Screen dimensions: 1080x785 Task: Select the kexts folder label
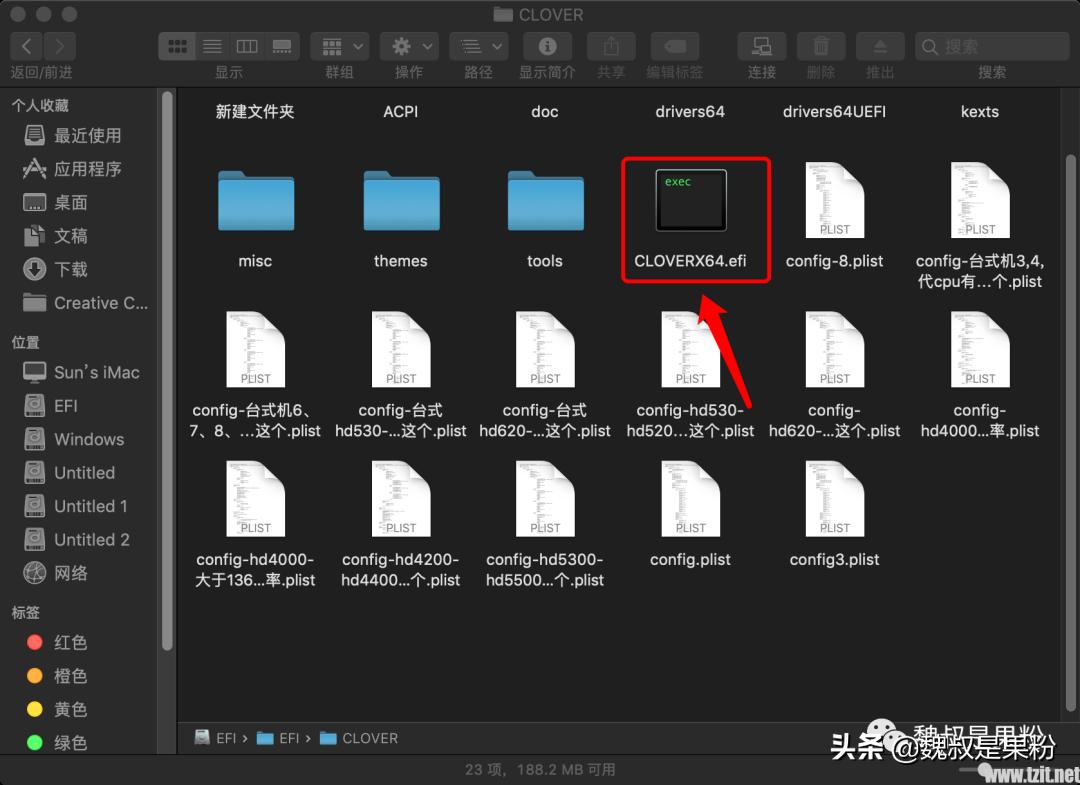point(979,112)
